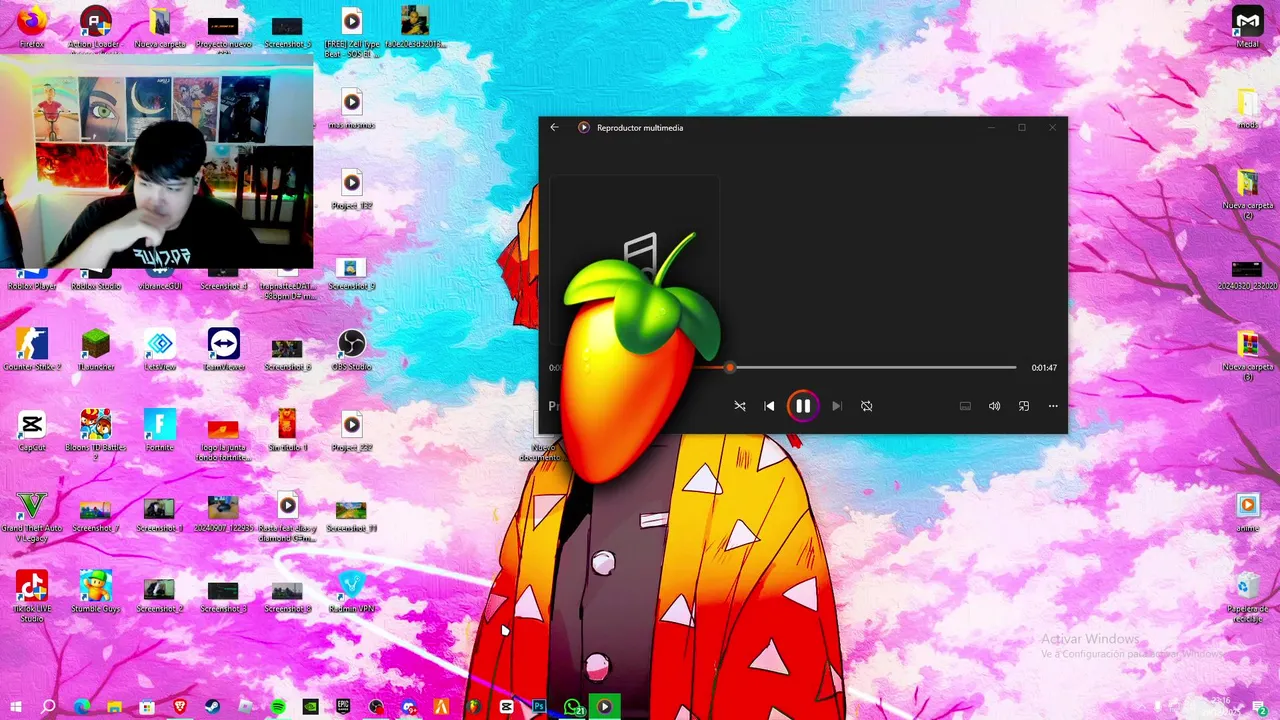Select the Sin título 1 file
This screenshot has width=1280, height=720.
point(288,431)
